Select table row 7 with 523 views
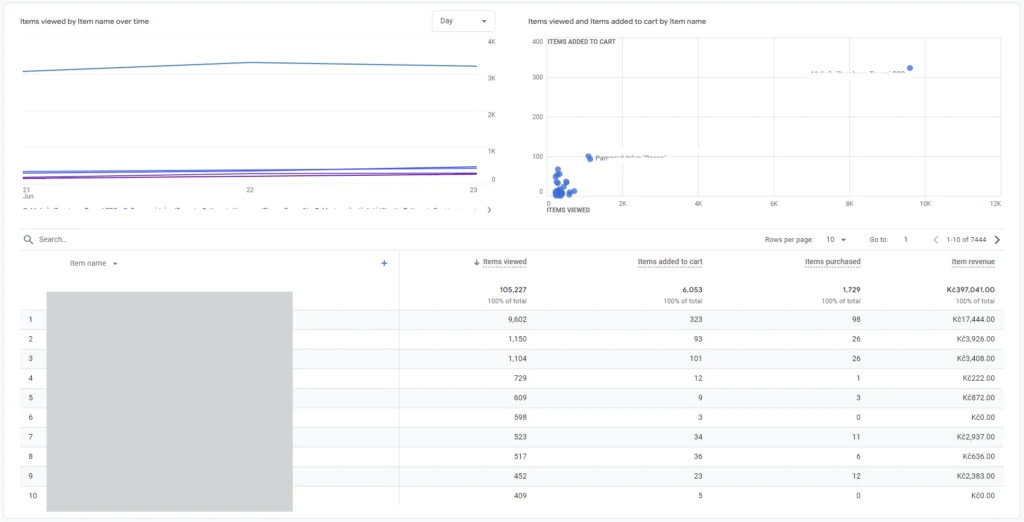1024x522 pixels. click(x=512, y=437)
